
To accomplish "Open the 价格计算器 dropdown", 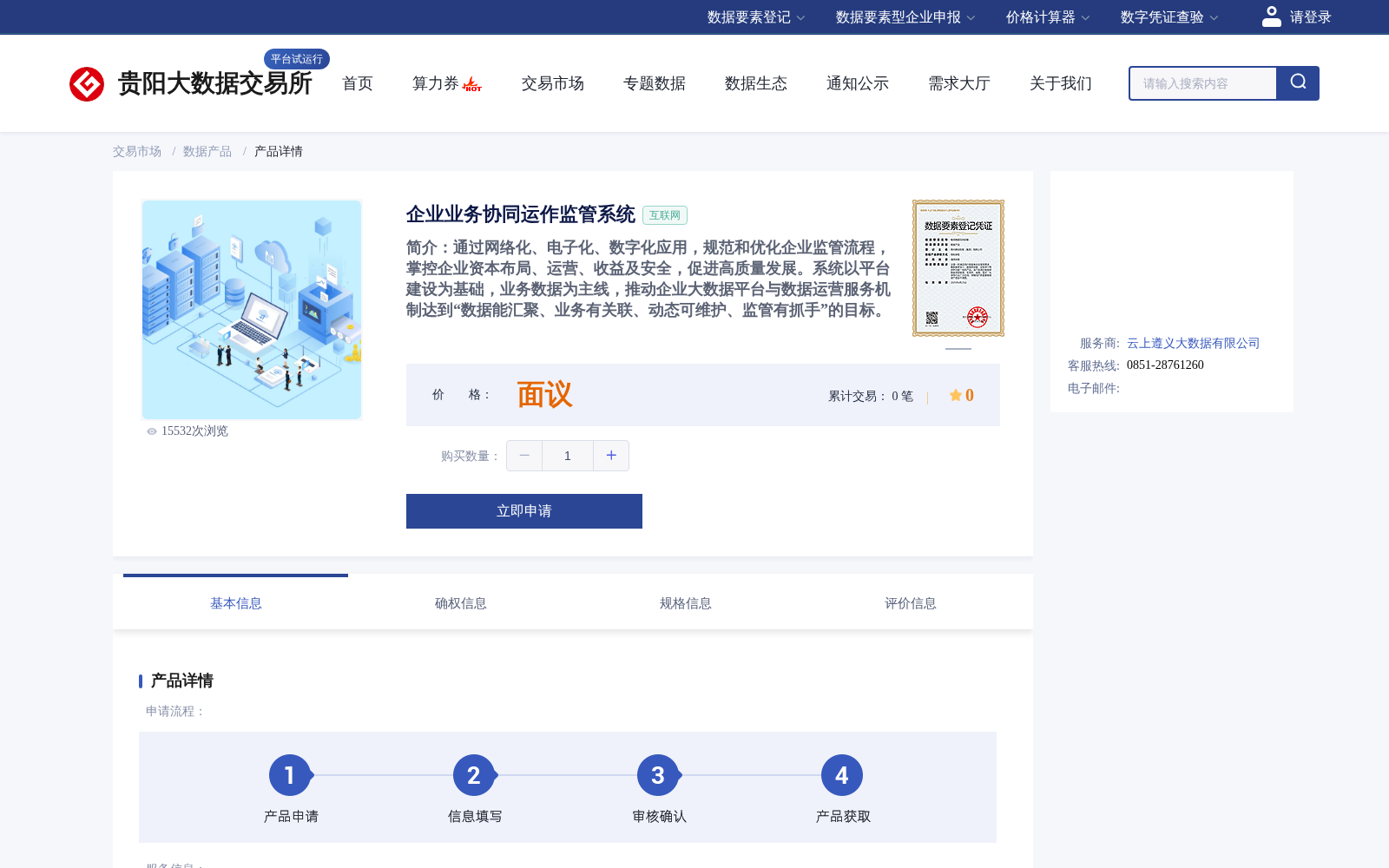I will [1048, 17].
